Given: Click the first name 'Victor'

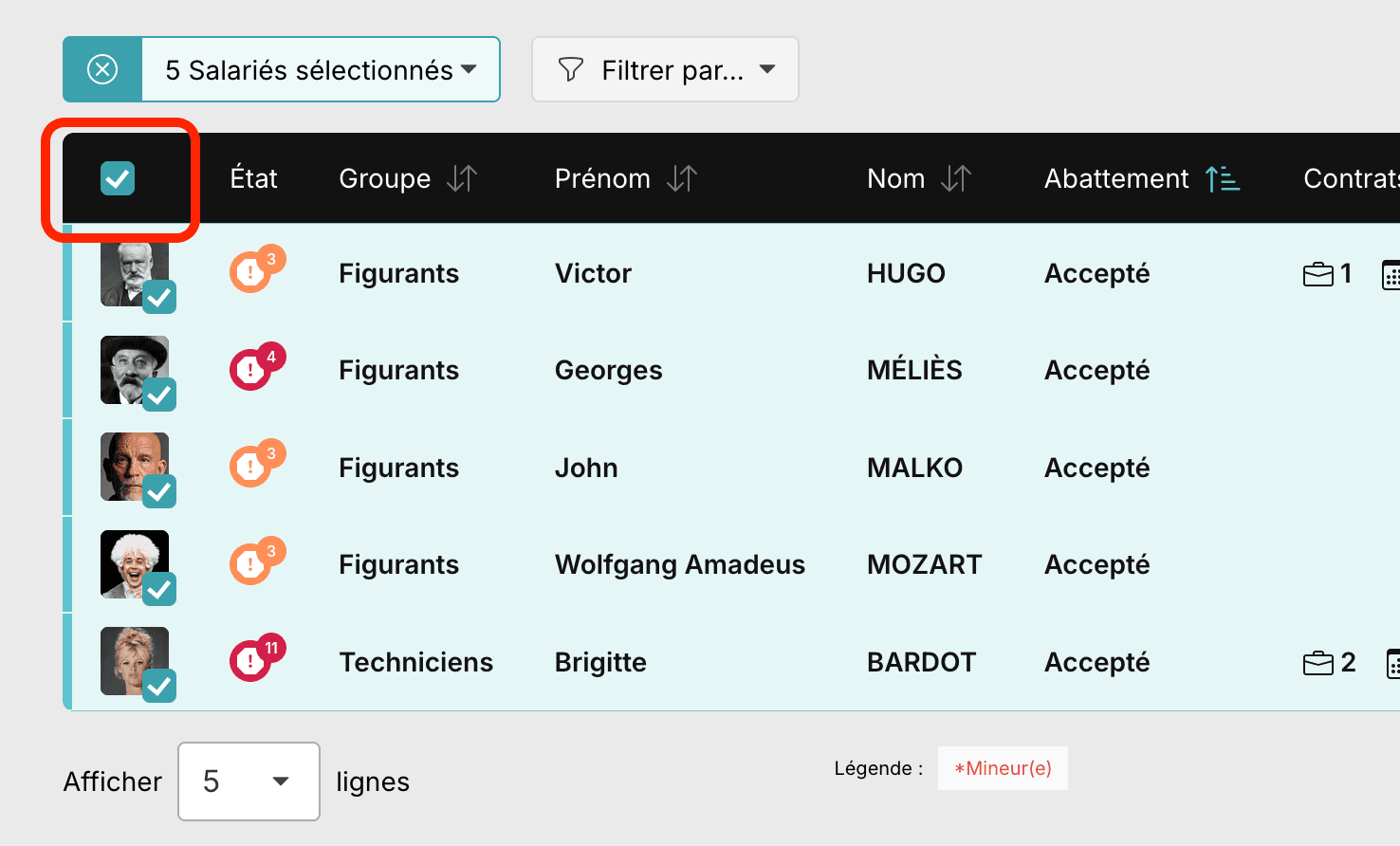Looking at the screenshot, I should 593,273.
